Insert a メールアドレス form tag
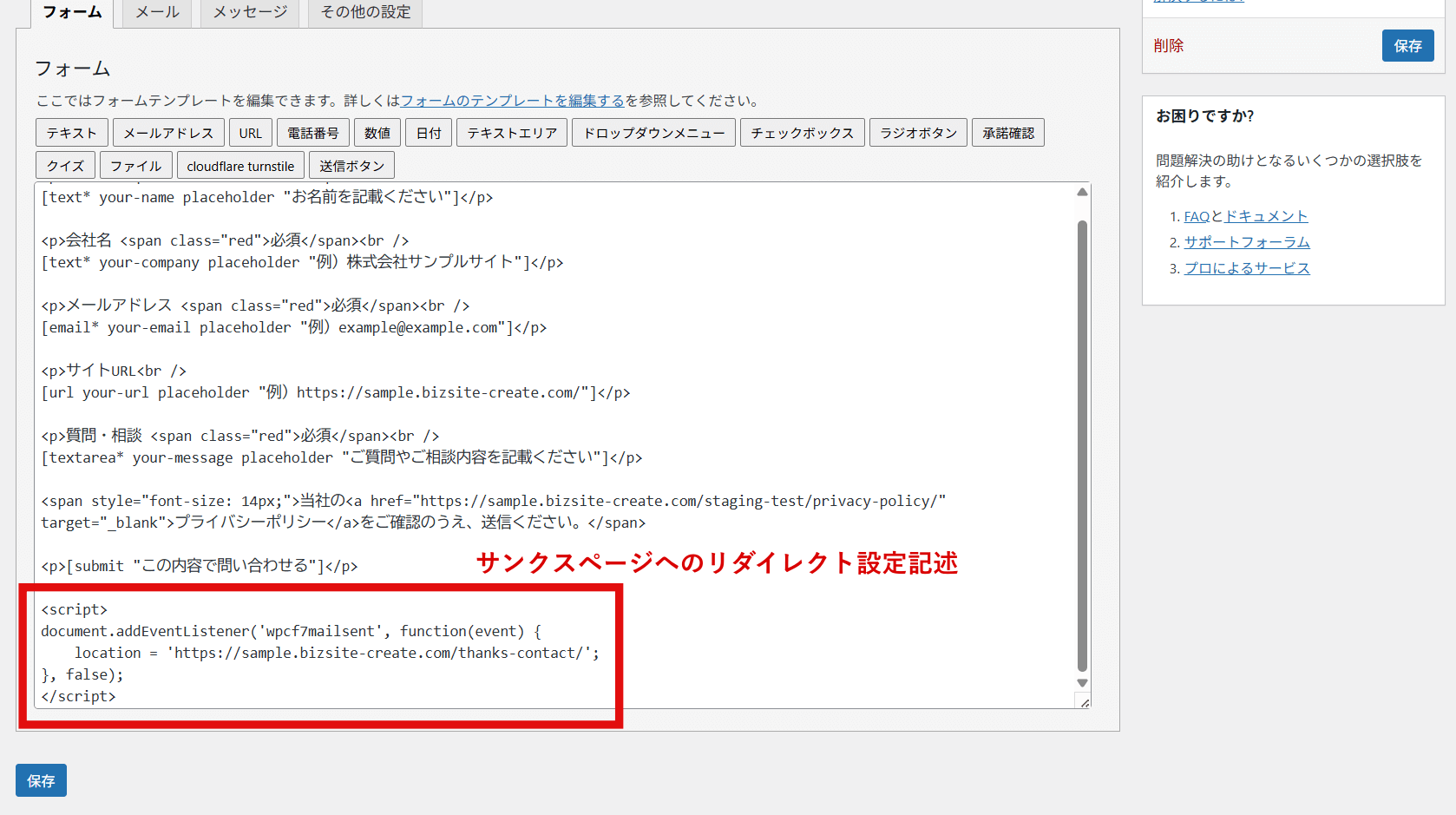This screenshot has height=815, width=1456. [168, 133]
